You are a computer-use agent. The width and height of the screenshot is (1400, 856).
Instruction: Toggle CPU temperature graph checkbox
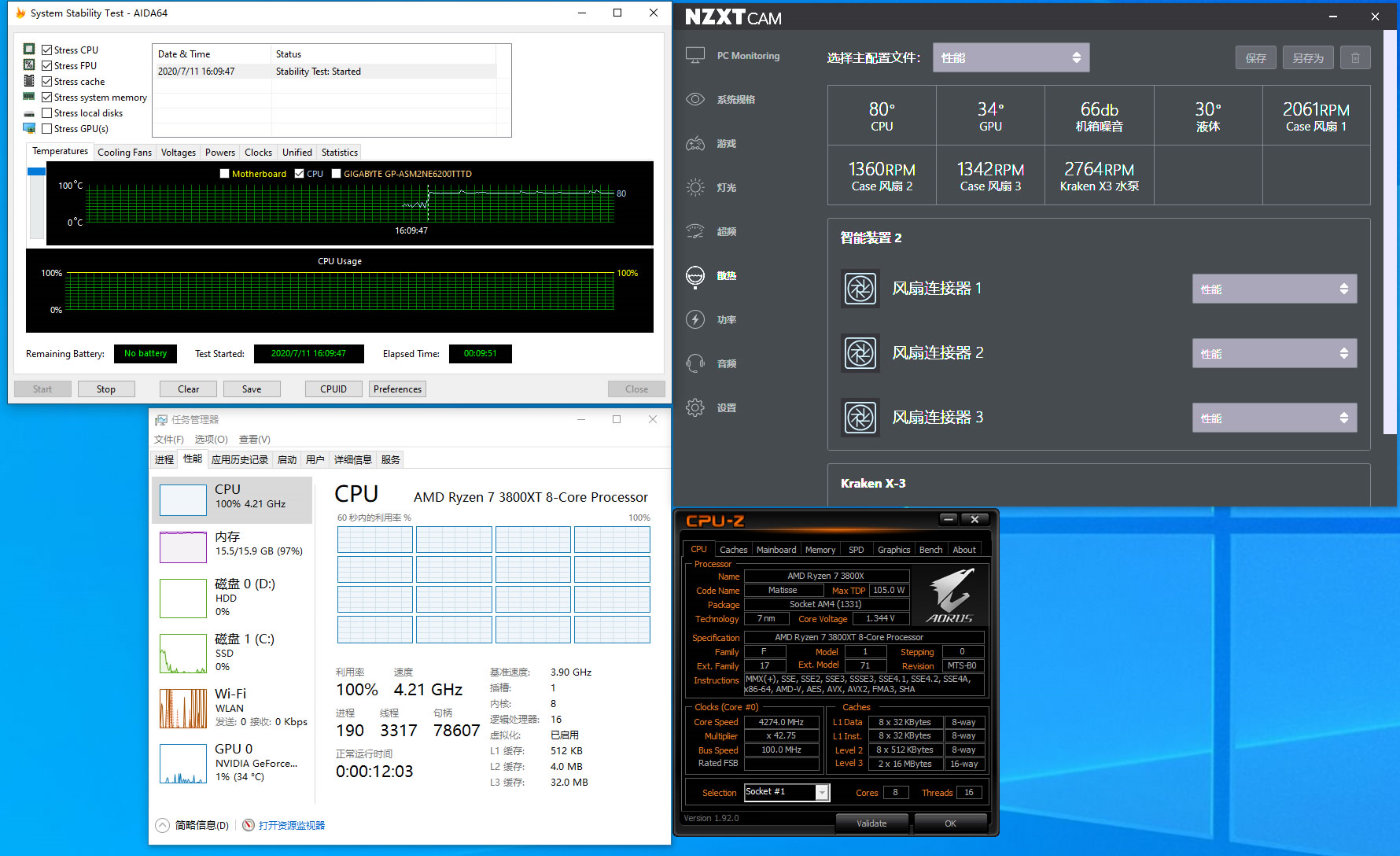(x=300, y=174)
